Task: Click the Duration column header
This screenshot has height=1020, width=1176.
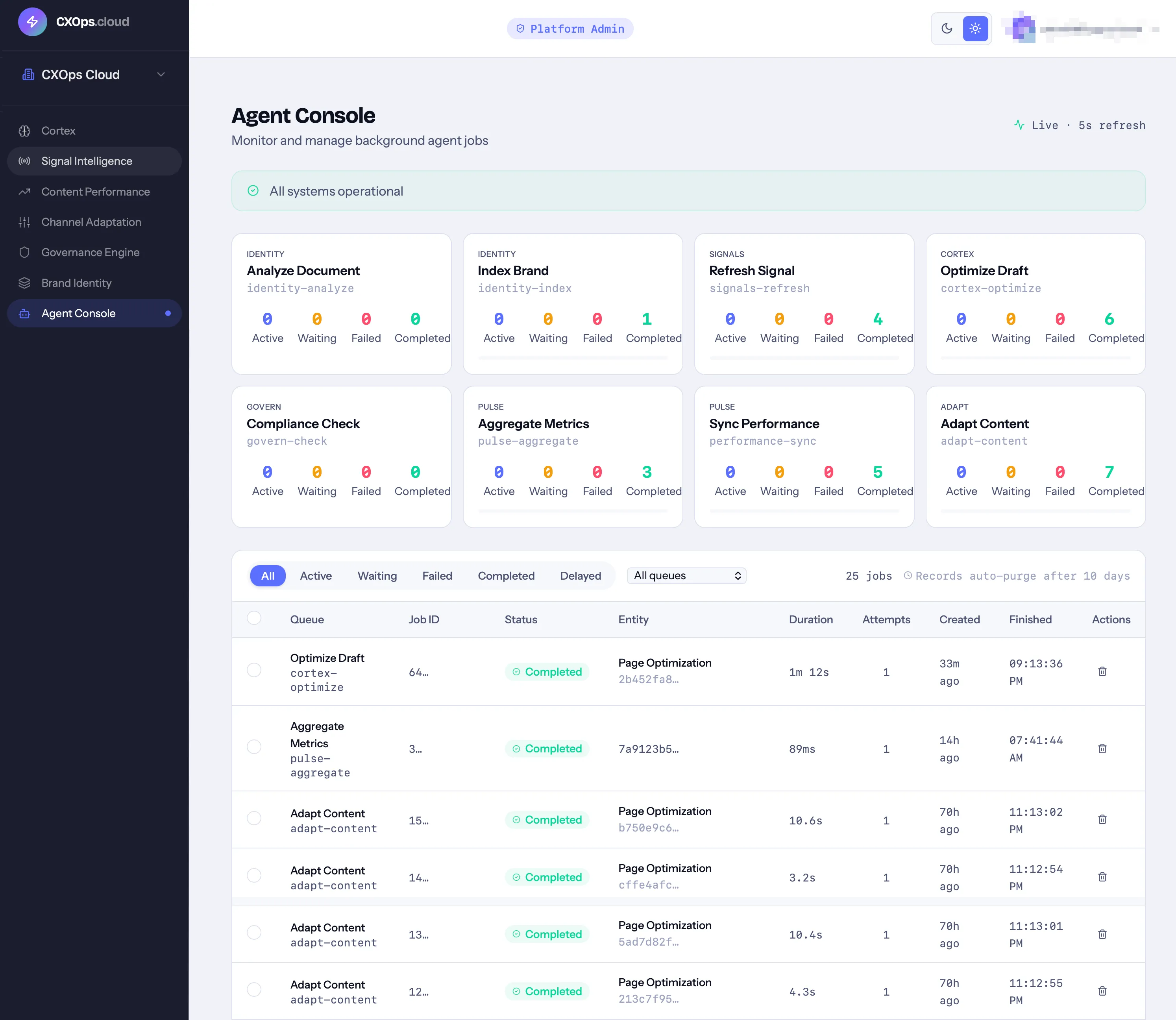Action: point(810,619)
